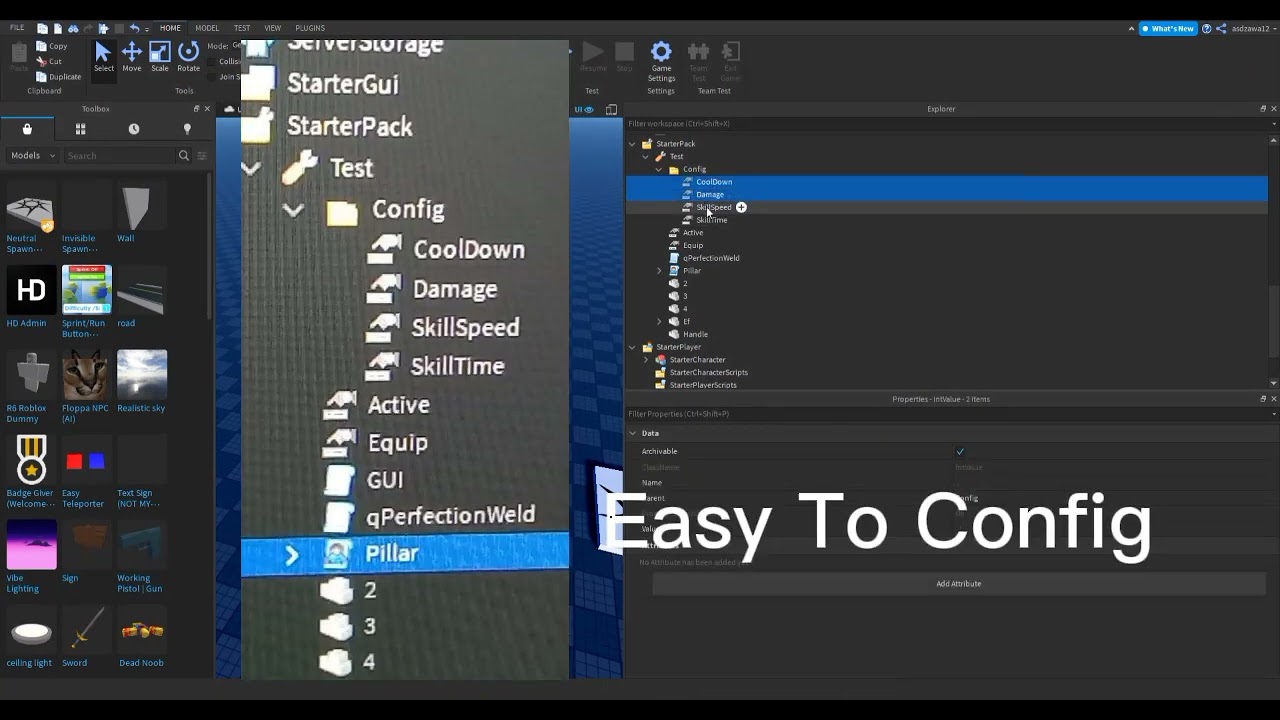Undock the Properties panel
The height and width of the screenshot is (720, 1280).
(1262, 399)
